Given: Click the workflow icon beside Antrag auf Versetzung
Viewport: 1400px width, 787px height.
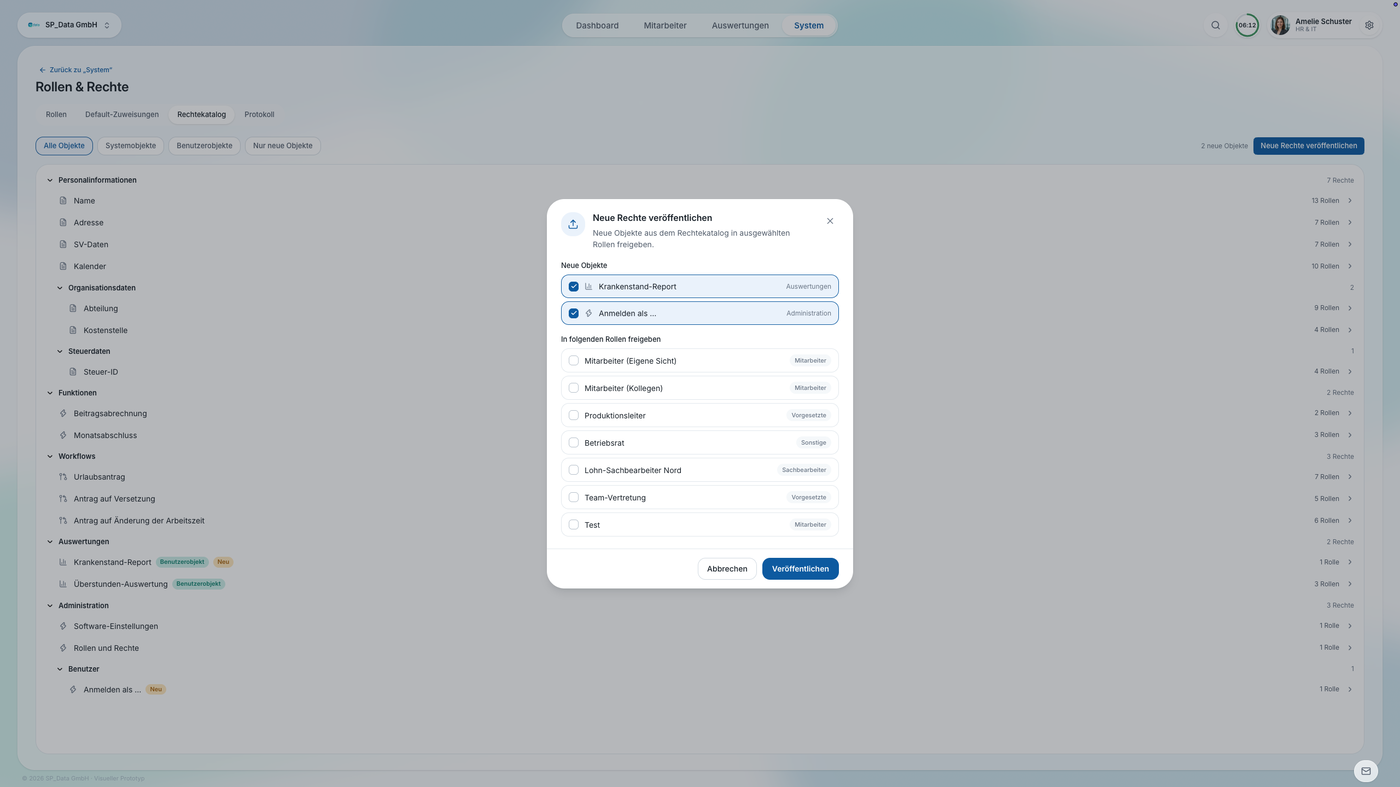Looking at the screenshot, I should tap(63, 499).
